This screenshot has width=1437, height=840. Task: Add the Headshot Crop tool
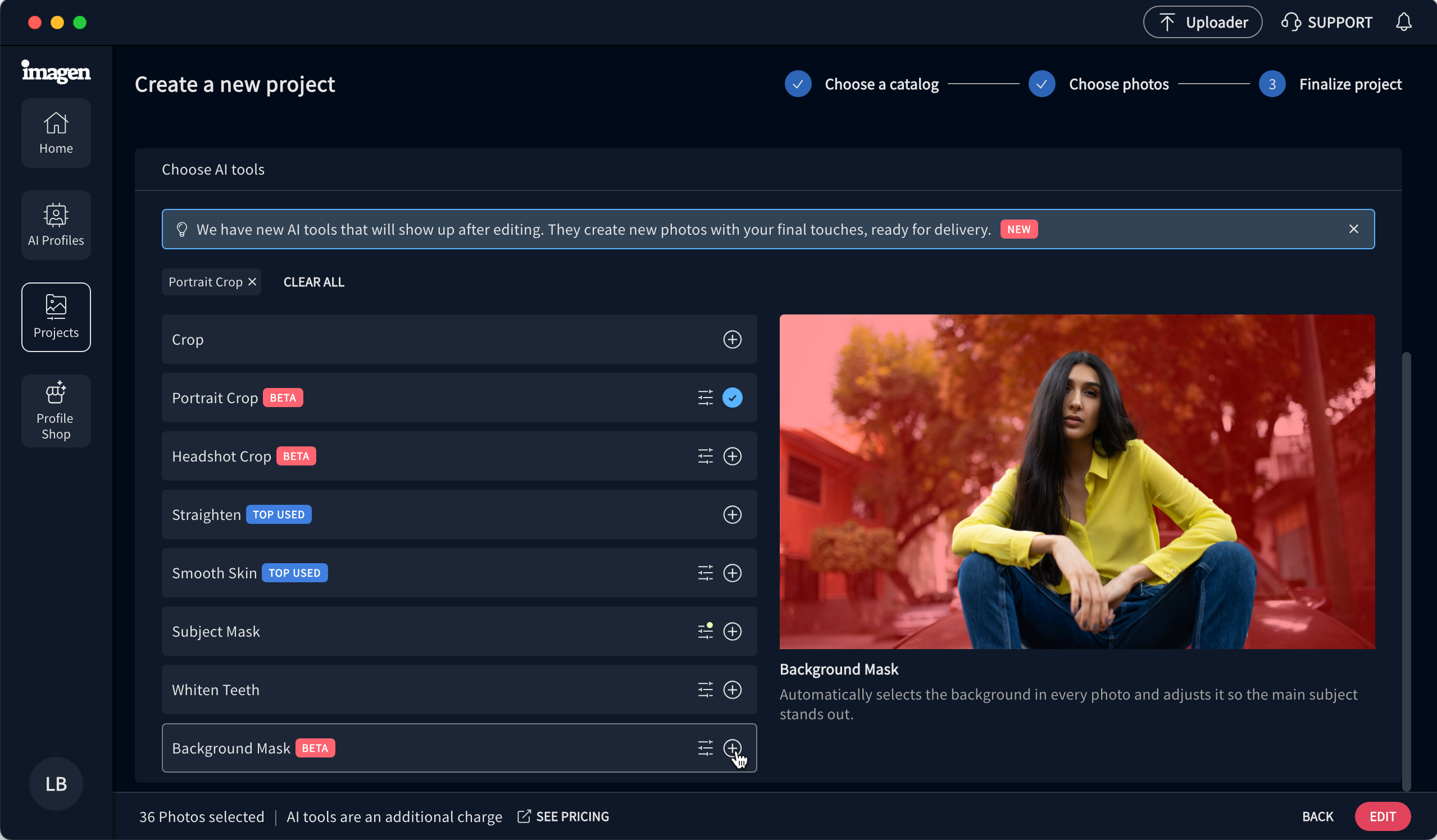732,456
